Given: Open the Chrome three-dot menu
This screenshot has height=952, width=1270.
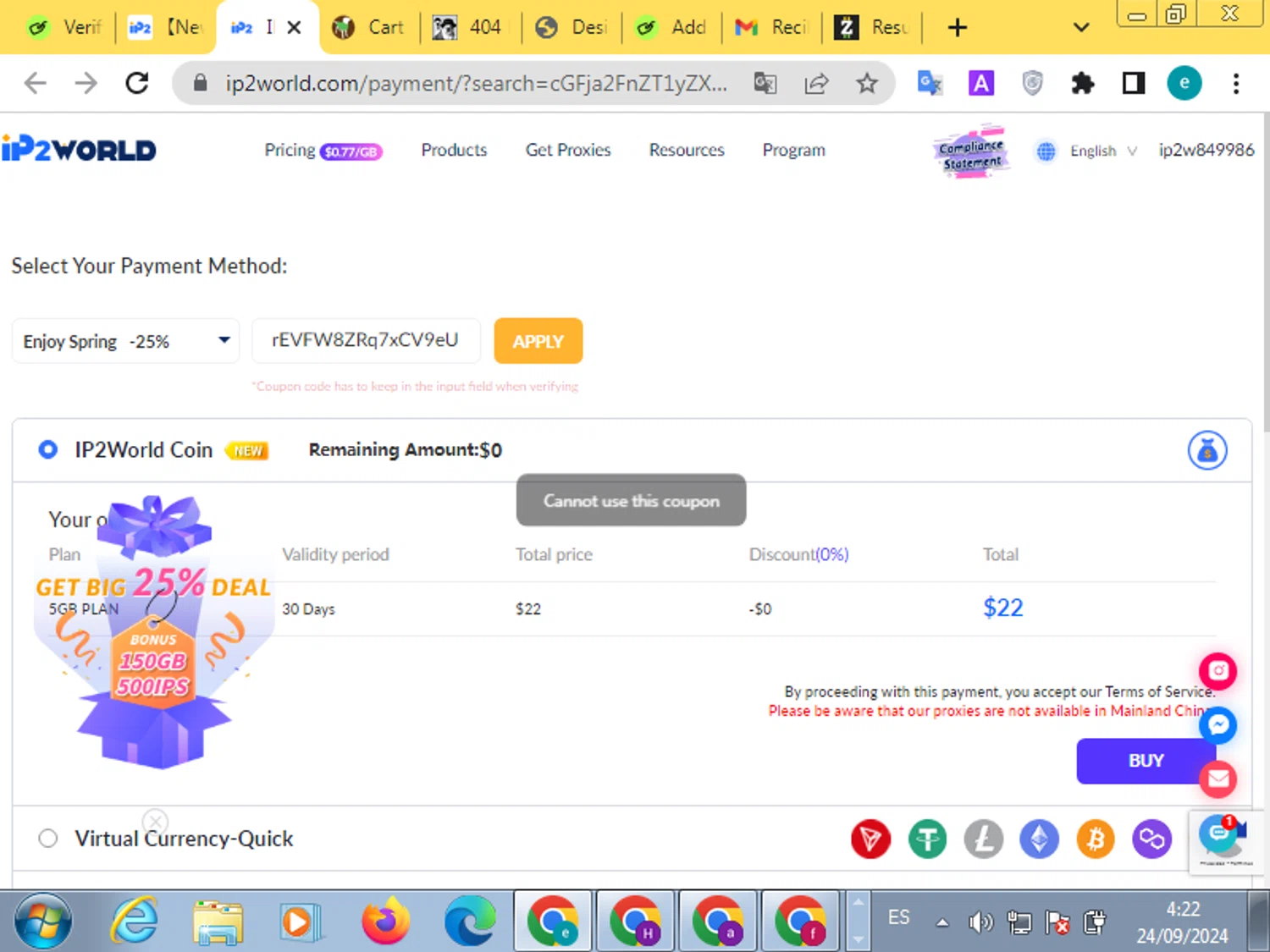Looking at the screenshot, I should coord(1236,83).
